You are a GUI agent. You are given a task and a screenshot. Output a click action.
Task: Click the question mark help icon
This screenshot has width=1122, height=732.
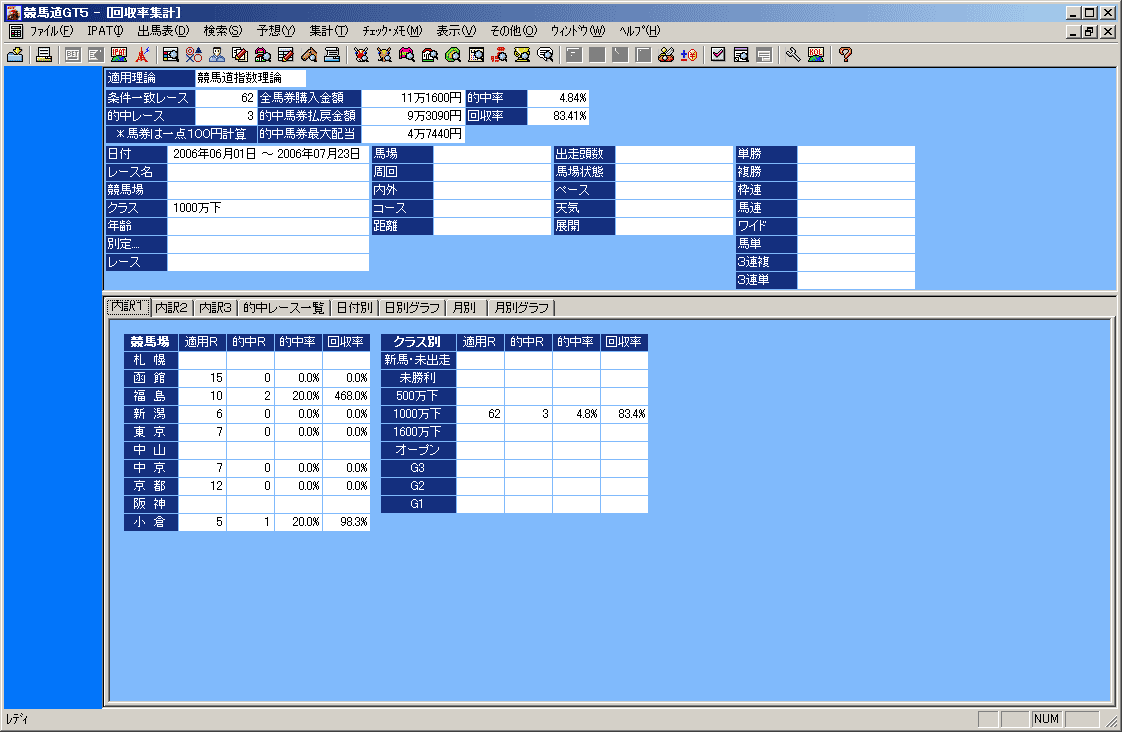point(845,55)
